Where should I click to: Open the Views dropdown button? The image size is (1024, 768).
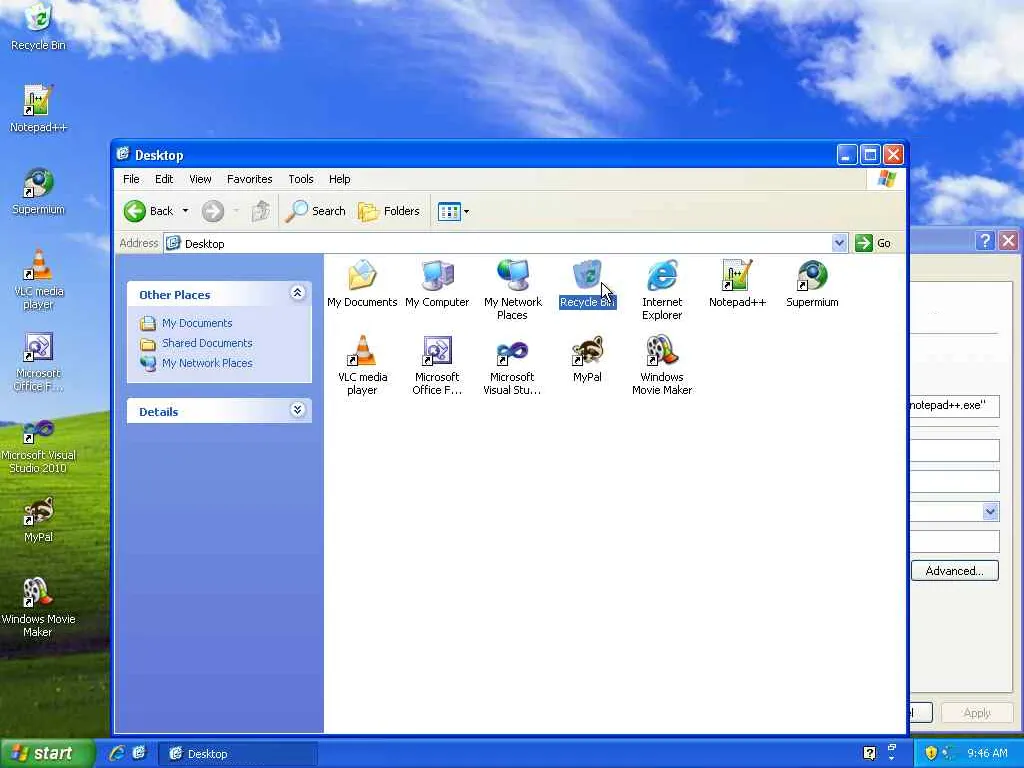click(453, 212)
